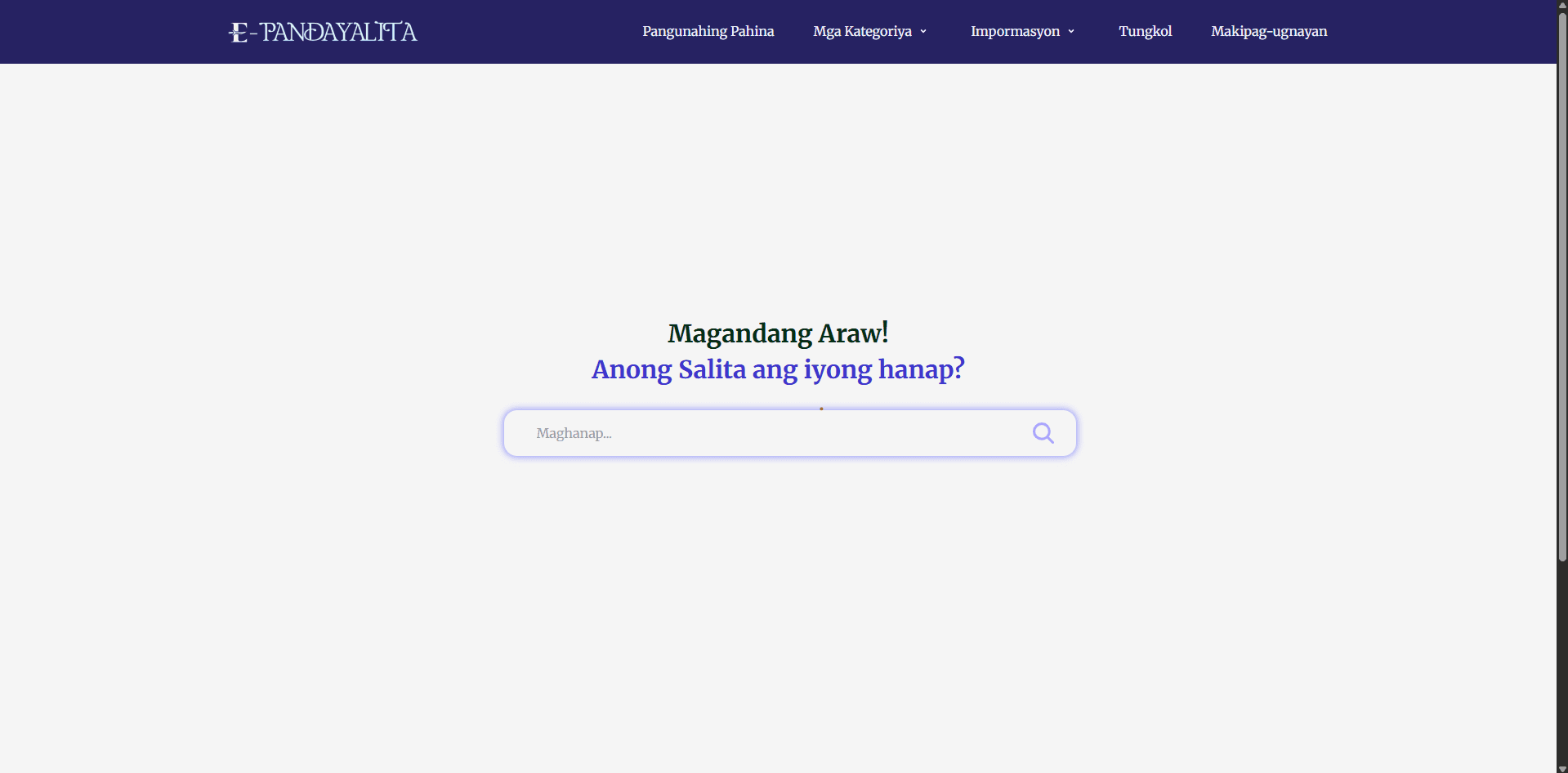The width and height of the screenshot is (1568, 773).
Task: Click the chevron arrow beside Mga Kategoriya
Action: [x=923, y=32]
